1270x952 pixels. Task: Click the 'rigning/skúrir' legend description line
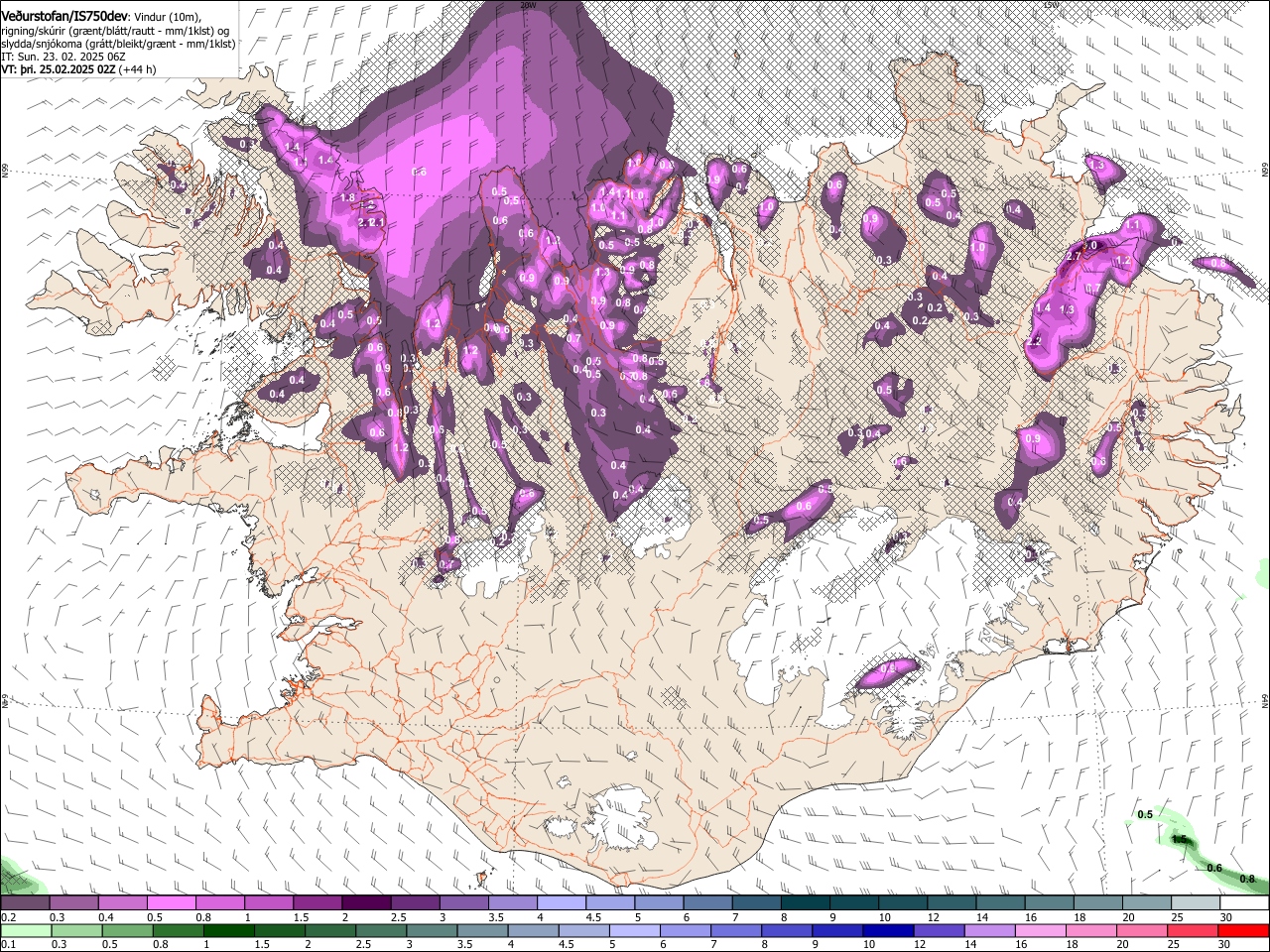(116, 31)
